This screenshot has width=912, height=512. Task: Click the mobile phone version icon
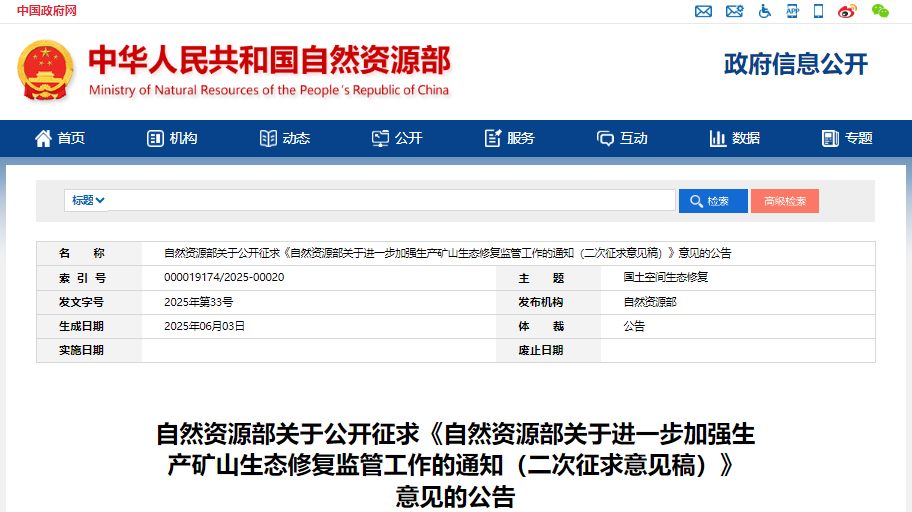coord(818,11)
